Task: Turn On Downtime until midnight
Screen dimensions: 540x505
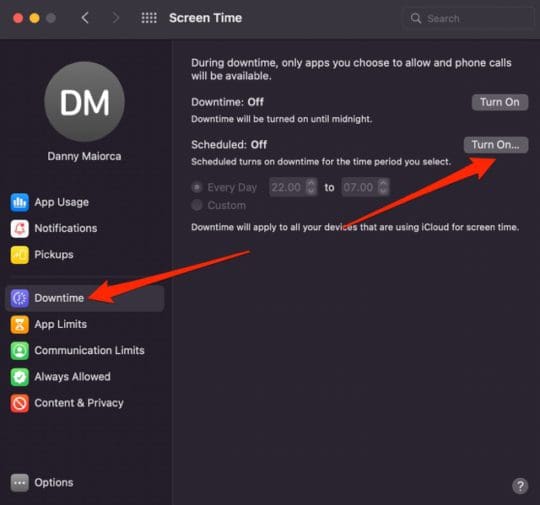Action: (500, 102)
